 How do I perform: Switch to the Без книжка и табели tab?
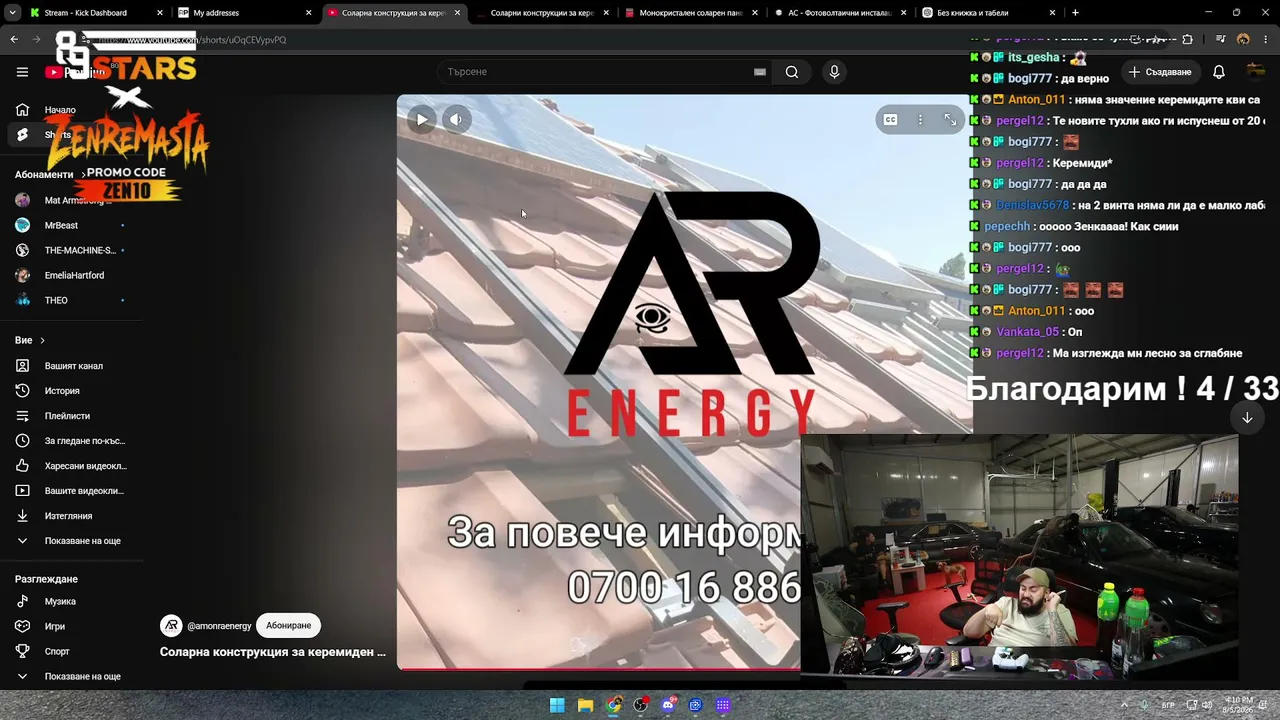(x=986, y=13)
